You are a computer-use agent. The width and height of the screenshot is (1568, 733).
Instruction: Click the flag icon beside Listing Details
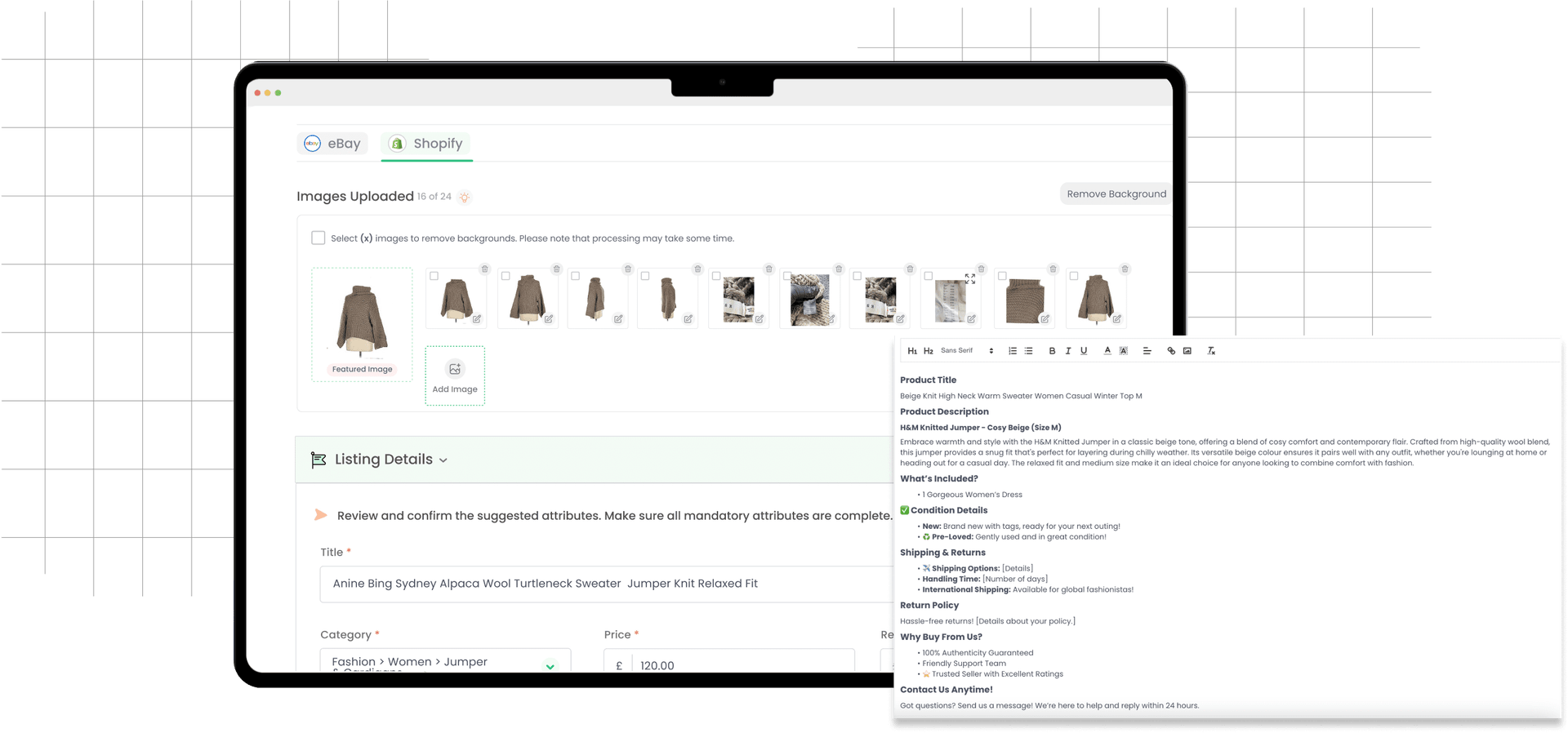tap(318, 460)
